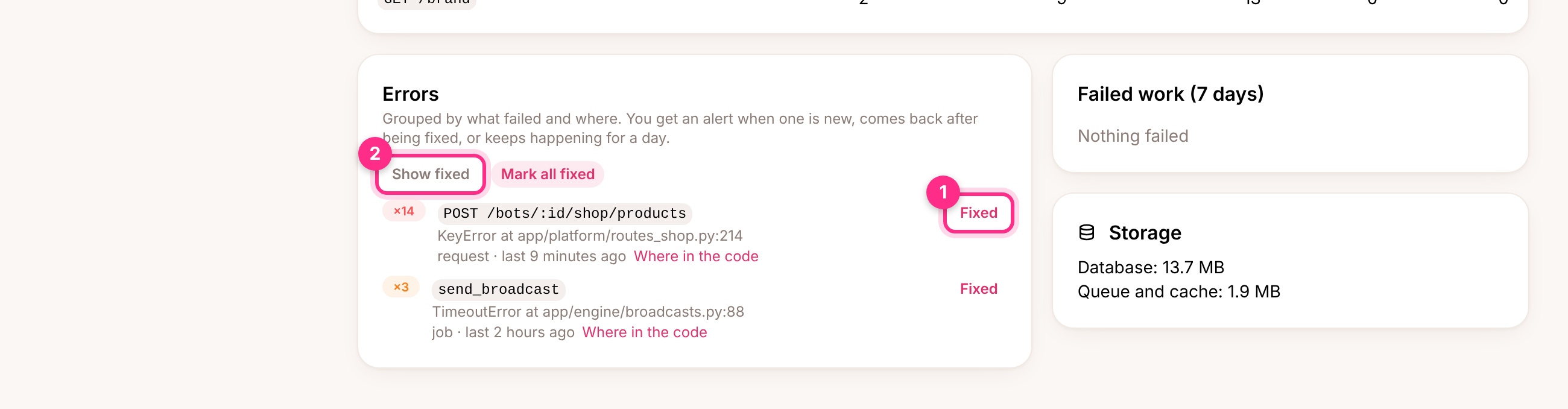The height and width of the screenshot is (409, 1568).
Task: Click the Failed work (7 days) heading
Action: [1170, 94]
